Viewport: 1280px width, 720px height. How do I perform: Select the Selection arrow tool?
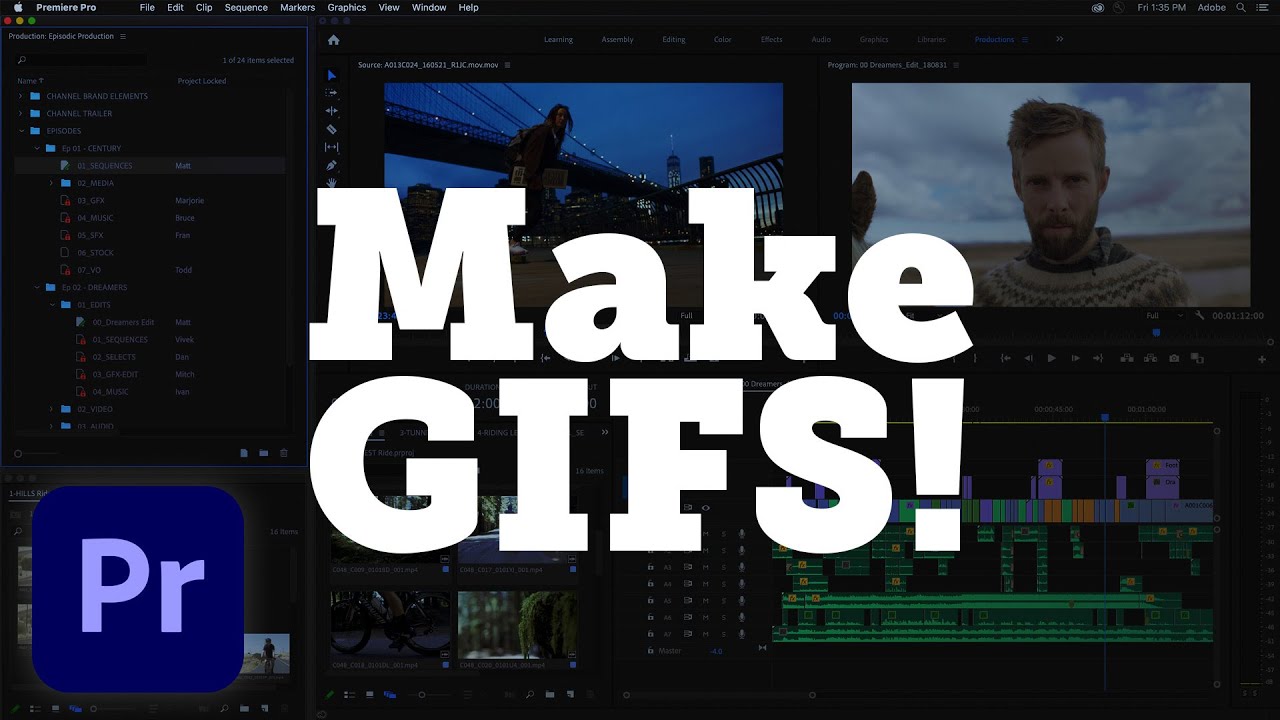tap(332, 75)
